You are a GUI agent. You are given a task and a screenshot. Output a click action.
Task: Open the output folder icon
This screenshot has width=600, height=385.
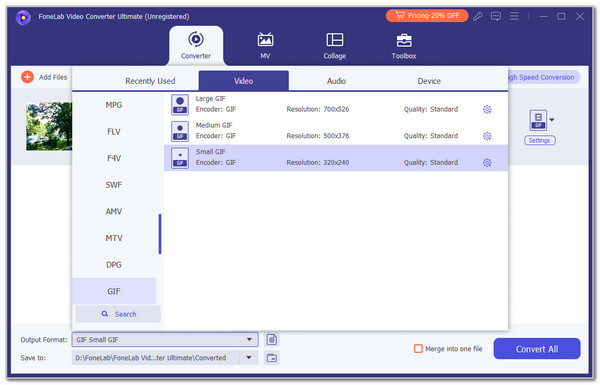[272, 358]
